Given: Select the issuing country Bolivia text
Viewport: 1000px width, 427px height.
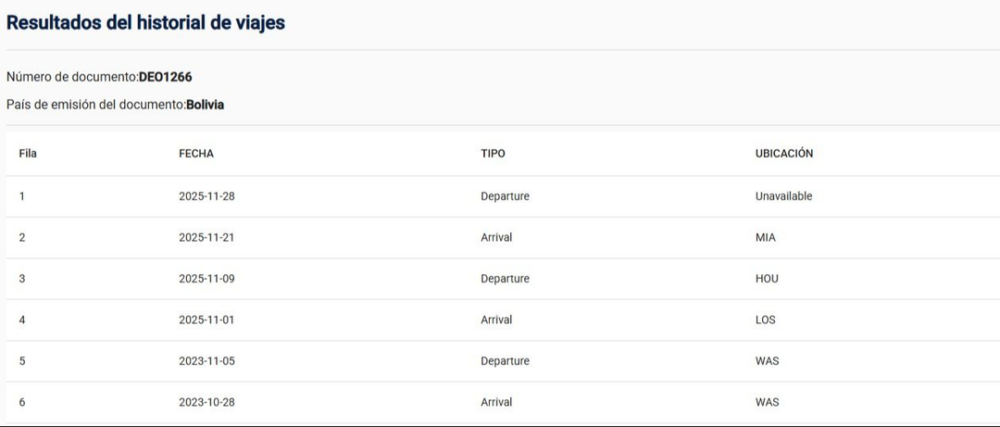Looking at the screenshot, I should (x=205, y=105).
